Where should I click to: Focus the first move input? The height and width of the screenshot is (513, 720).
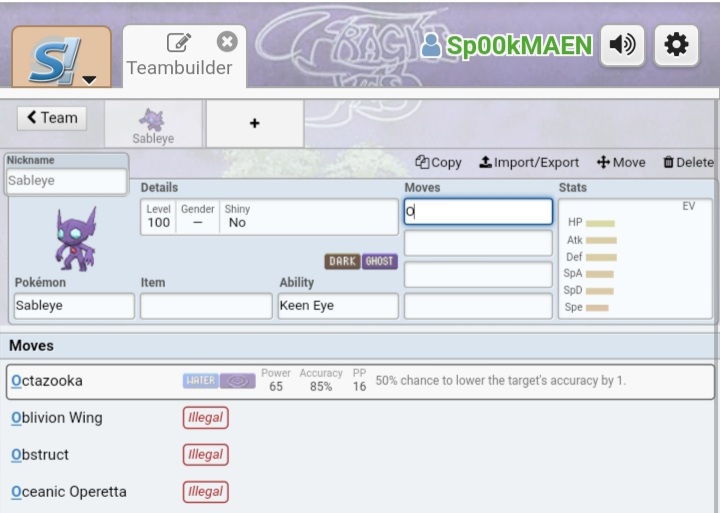pos(478,211)
